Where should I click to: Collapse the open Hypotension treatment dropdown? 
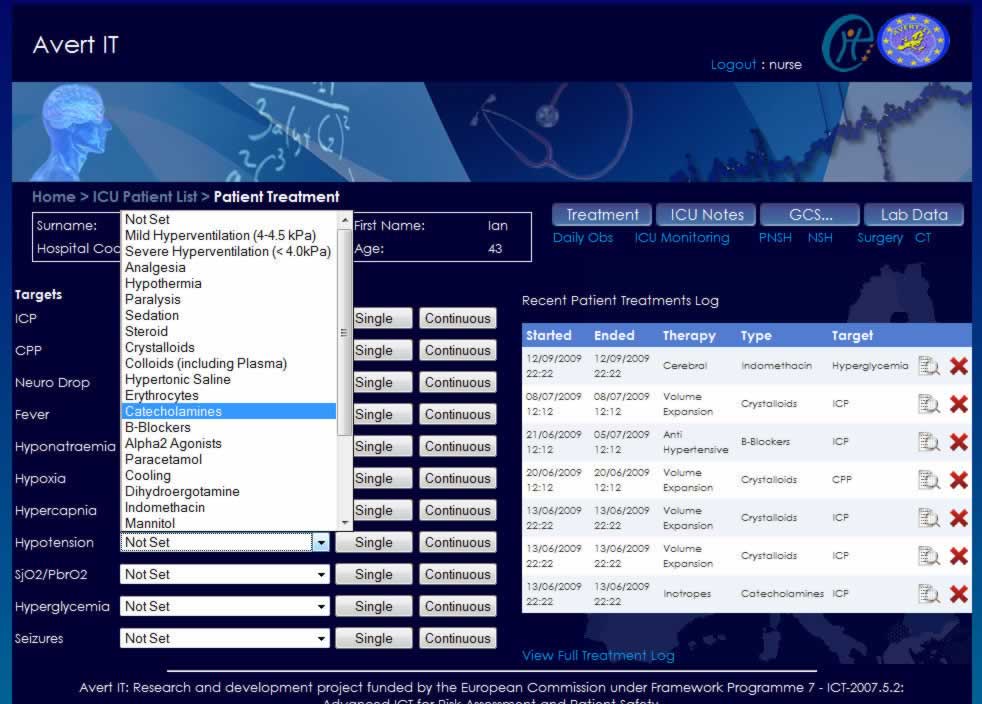point(321,542)
